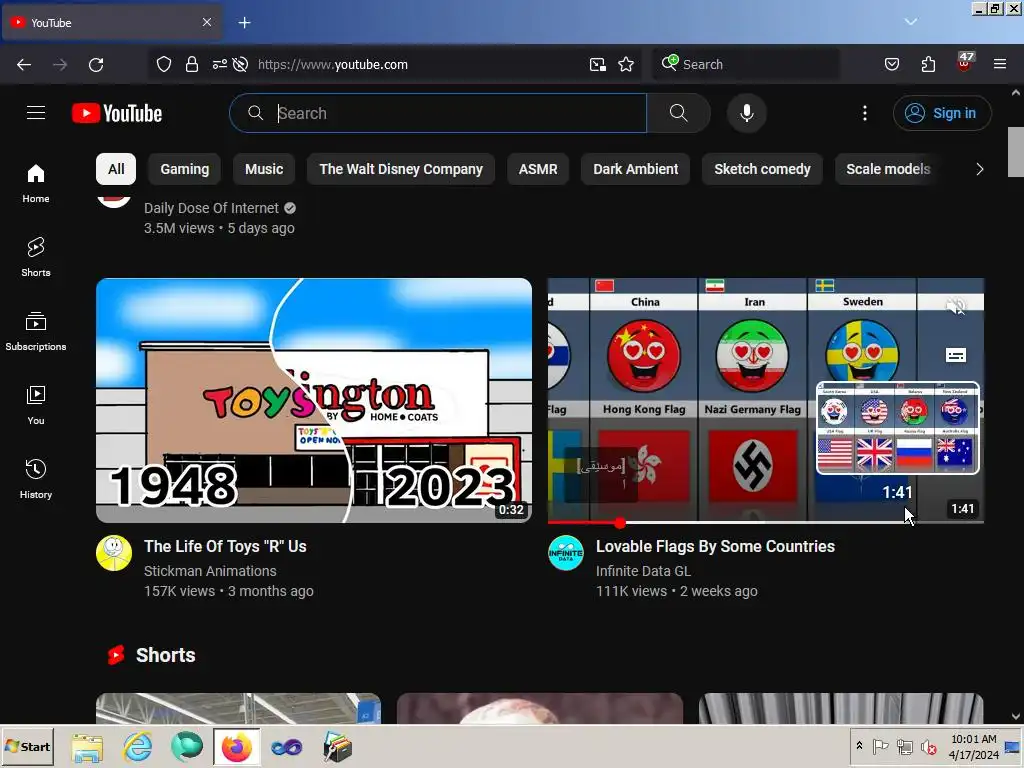Select the Sketch comedy chip
Viewport: 1024px width, 768px height.
(762, 169)
